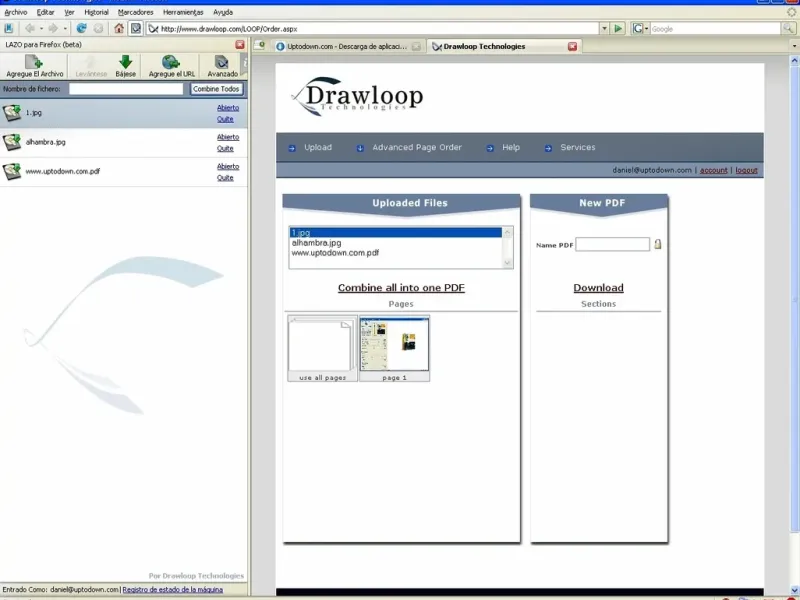This screenshot has height=600, width=800.
Task: Open the URL history dropdown arrow
Action: click(604, 29)
